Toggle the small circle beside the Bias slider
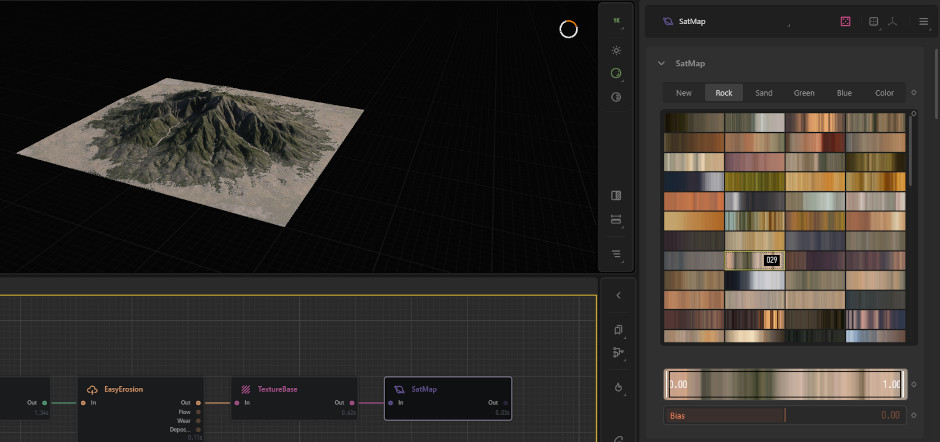This screenshot has height=442, width=940. click(914, 414)
